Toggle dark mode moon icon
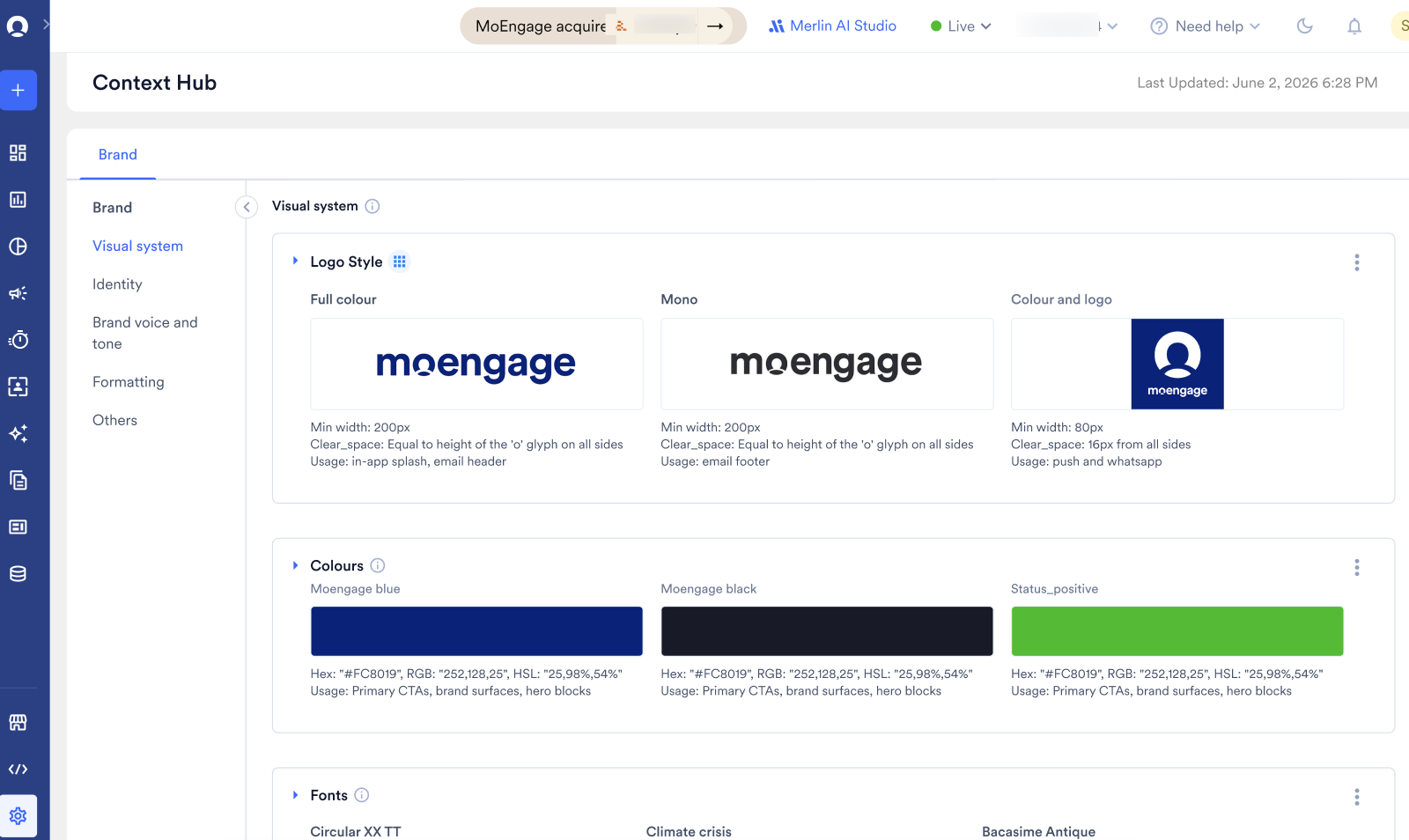Screen dimensions: 1409x840 (x=1305, y=26)
